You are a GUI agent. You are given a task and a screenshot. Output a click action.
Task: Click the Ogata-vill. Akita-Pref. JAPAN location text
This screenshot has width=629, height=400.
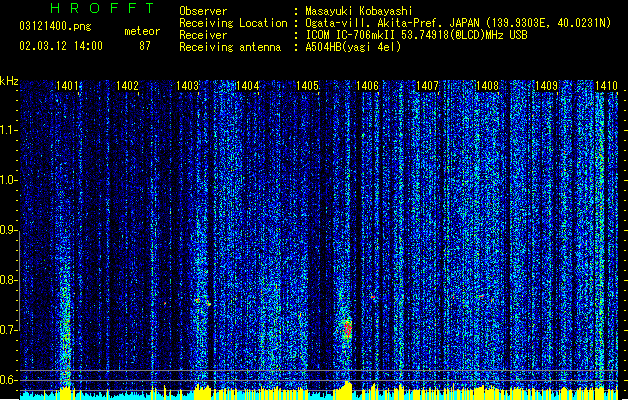tap(458, 23)
